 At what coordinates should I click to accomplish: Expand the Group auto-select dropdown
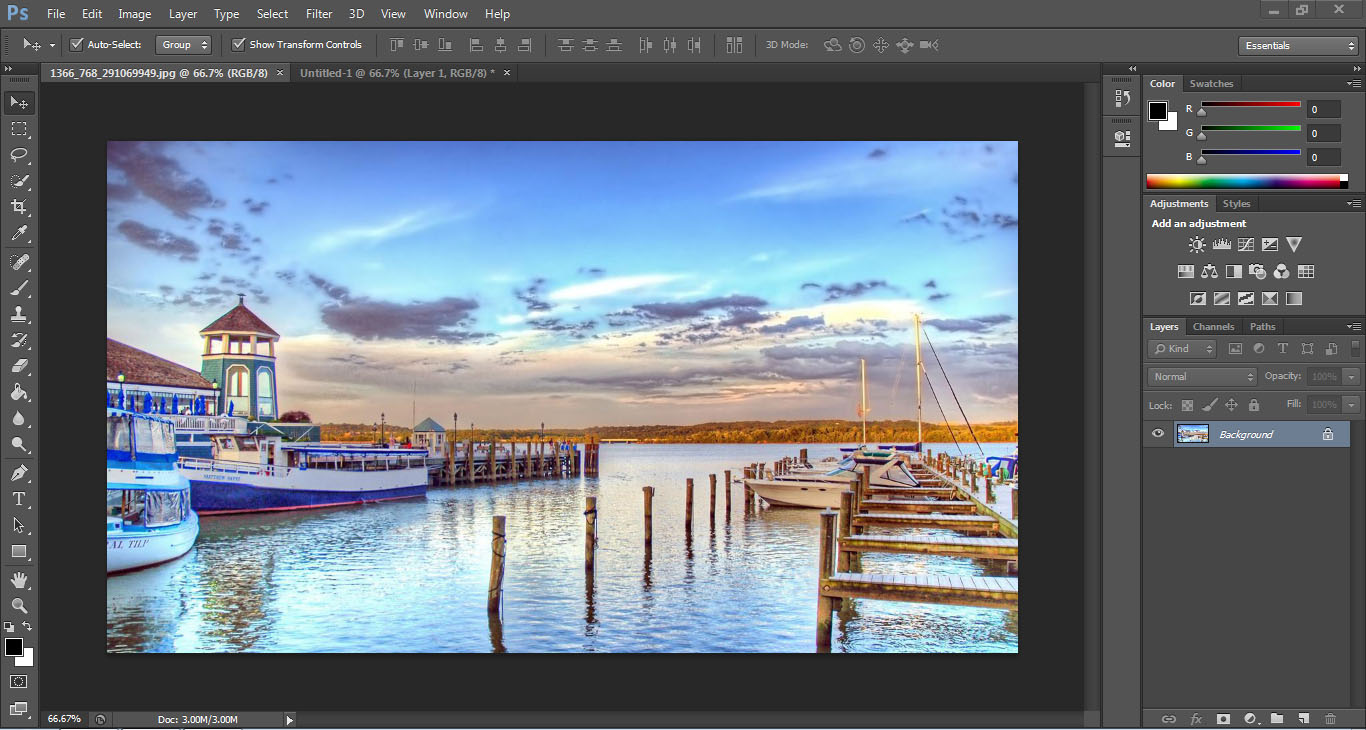[184, 45]
